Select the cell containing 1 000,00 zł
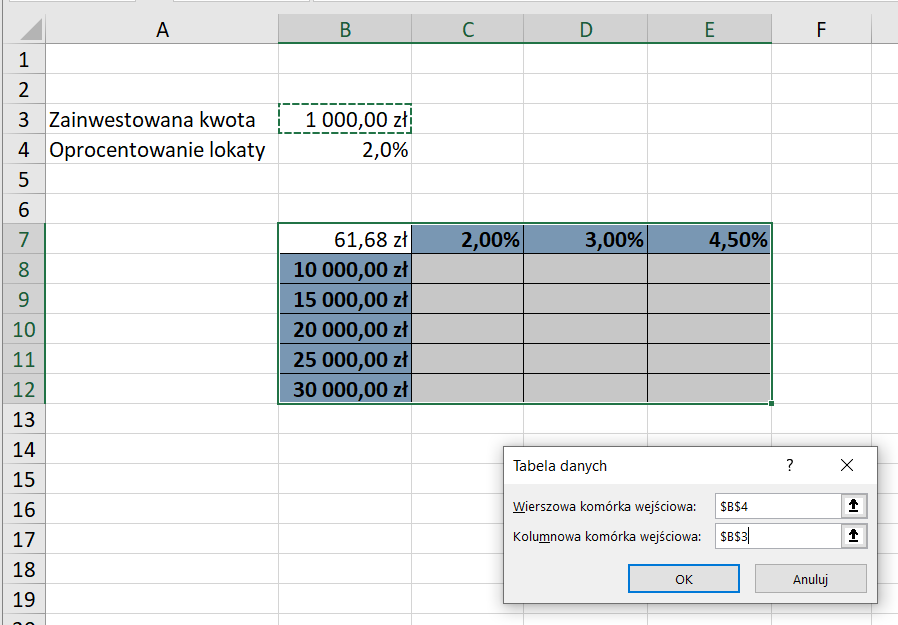This screenshot has width=898, height=625. coord(344,118)
